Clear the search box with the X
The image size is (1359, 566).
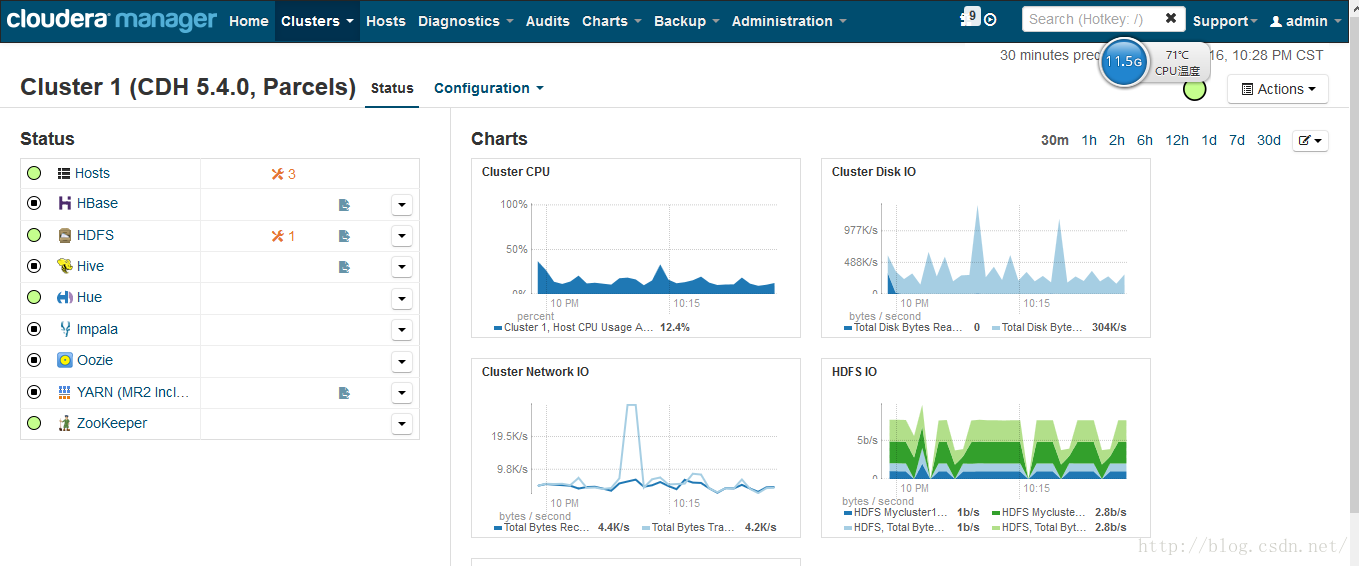click(1171, 19)
